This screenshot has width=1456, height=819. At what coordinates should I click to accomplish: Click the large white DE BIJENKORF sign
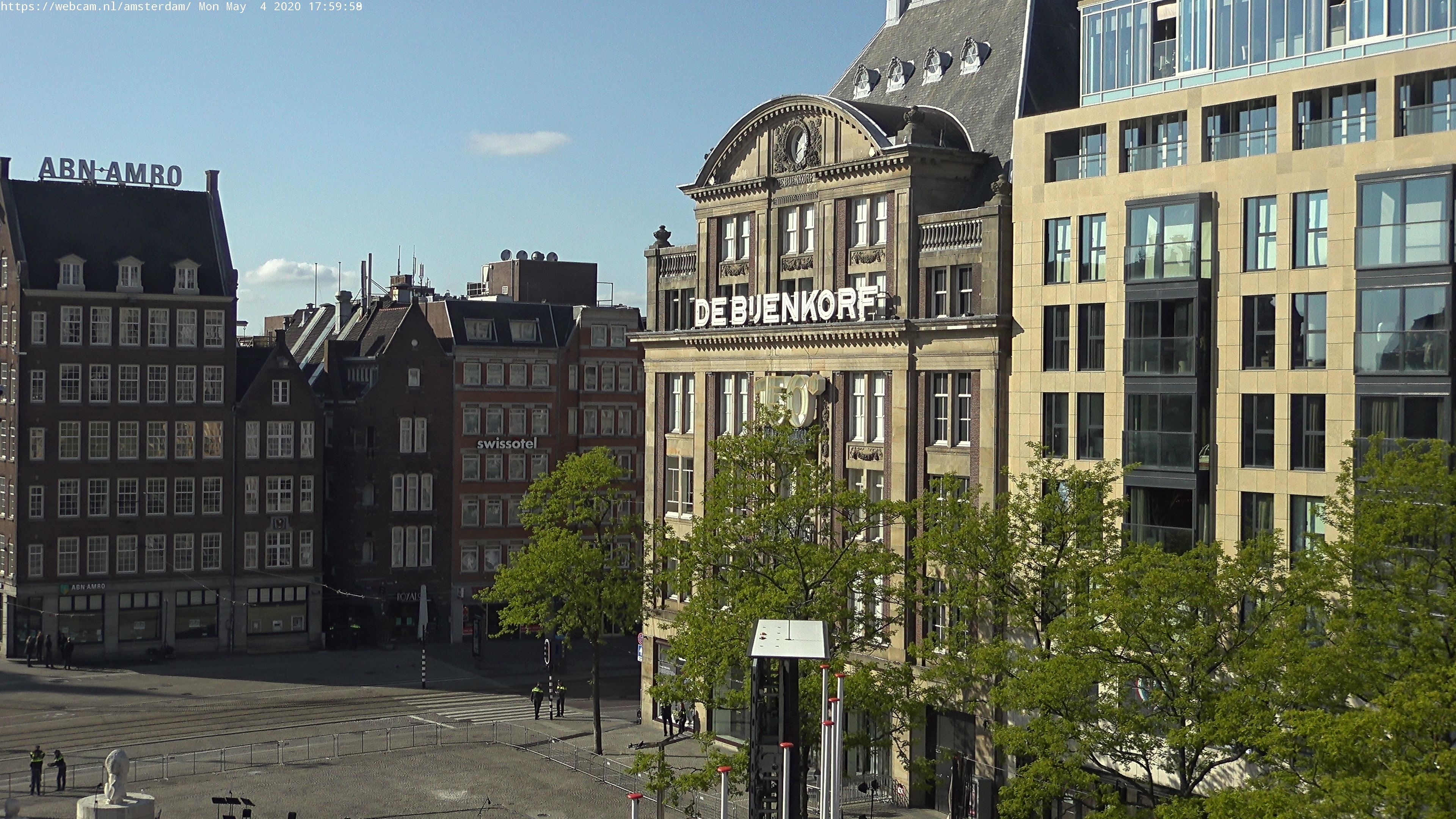click(x=786, y=306)
